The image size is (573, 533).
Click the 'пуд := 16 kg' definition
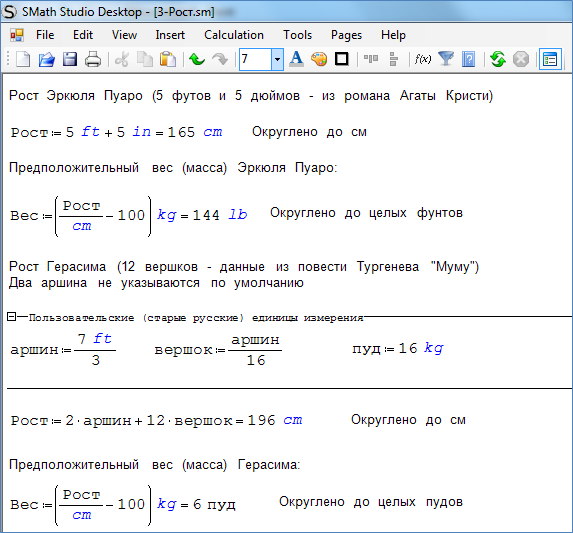coord(398,349)
